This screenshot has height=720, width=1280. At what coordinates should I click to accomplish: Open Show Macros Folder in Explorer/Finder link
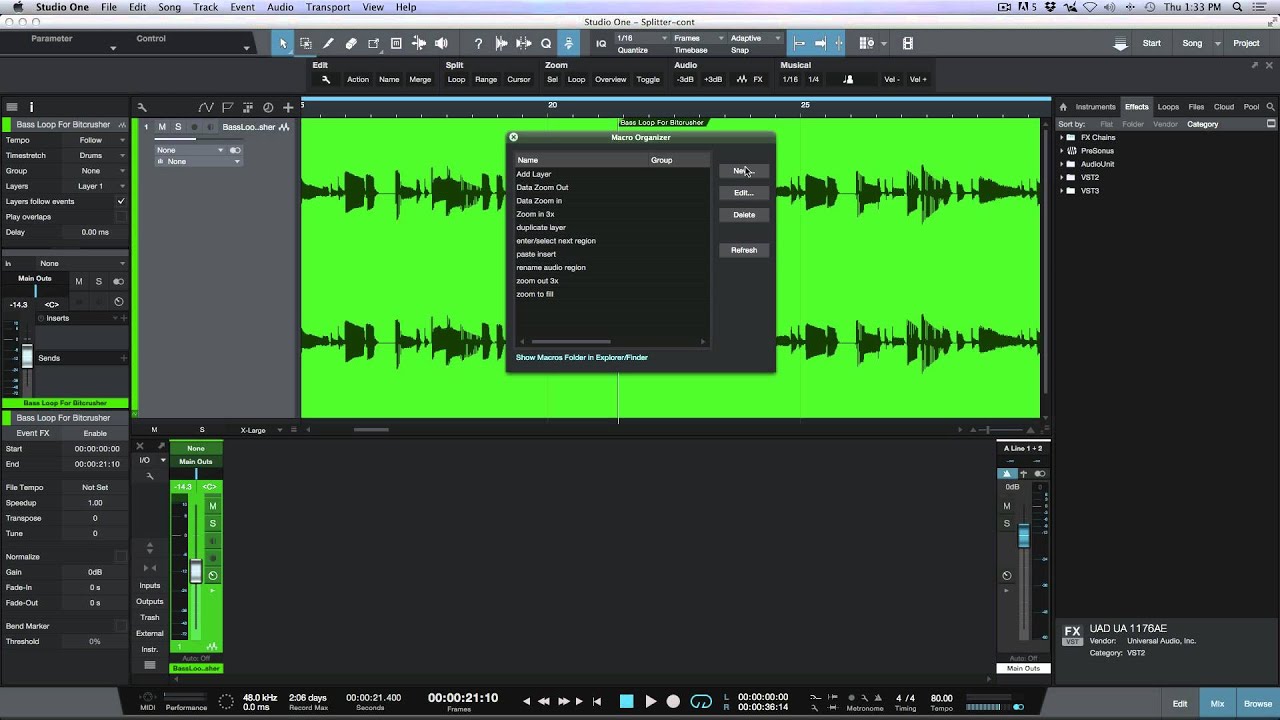582,357
